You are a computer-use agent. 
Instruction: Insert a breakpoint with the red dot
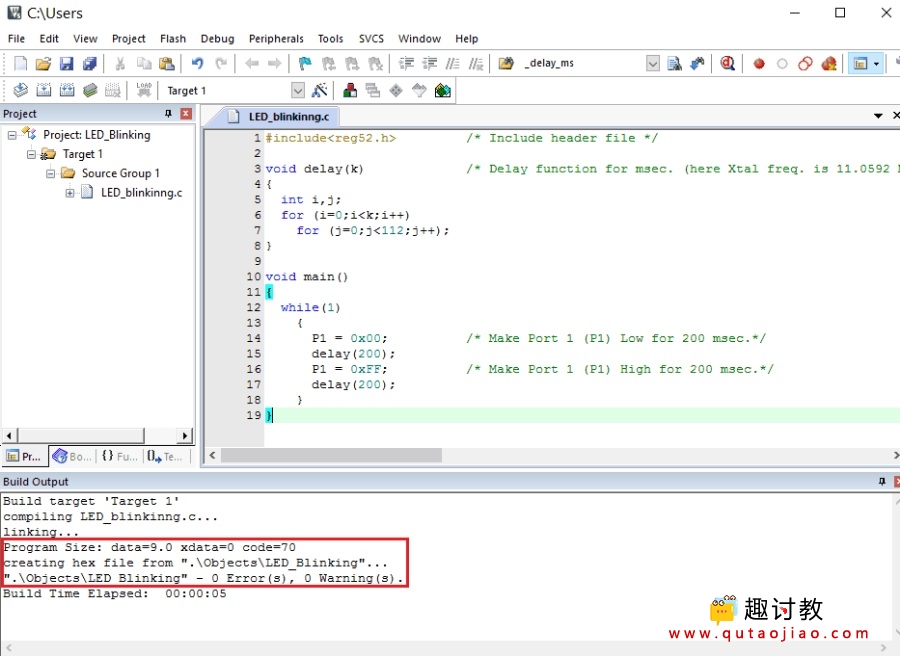[x=759, y=63]
